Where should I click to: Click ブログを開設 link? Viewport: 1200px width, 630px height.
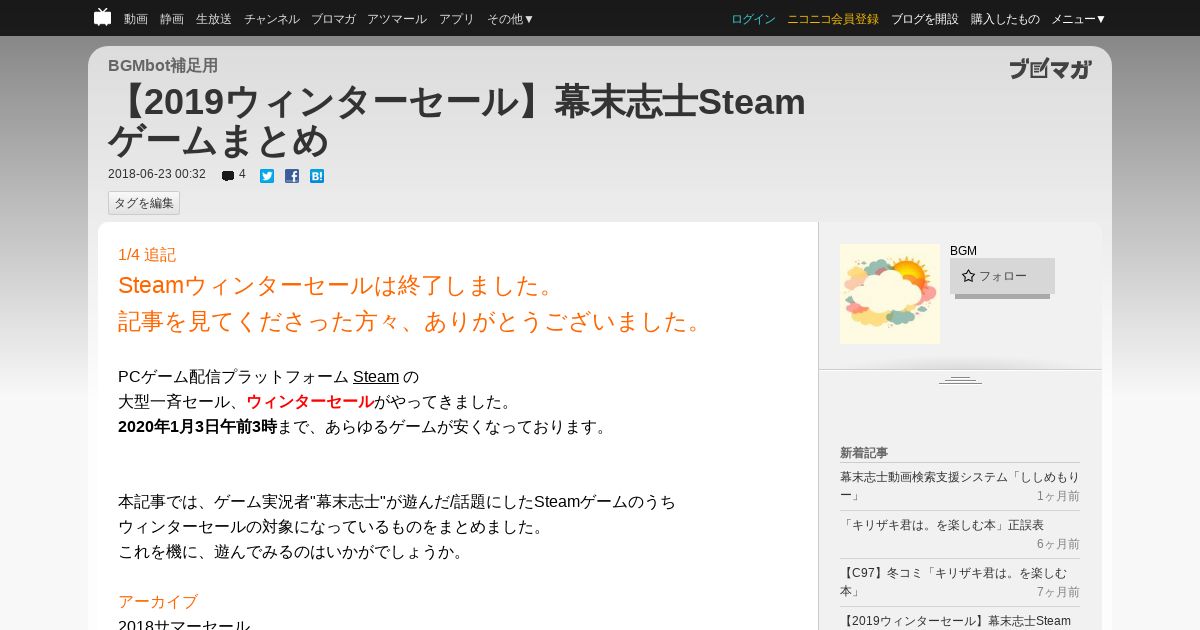(925, 19)
